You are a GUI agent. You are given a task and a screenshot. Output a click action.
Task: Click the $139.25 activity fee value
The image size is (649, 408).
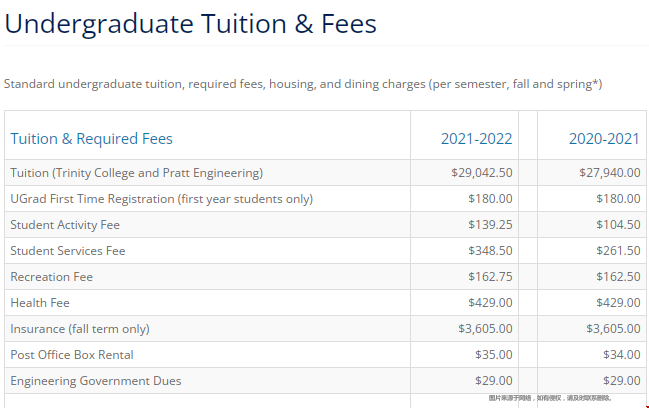click(490, 225)
